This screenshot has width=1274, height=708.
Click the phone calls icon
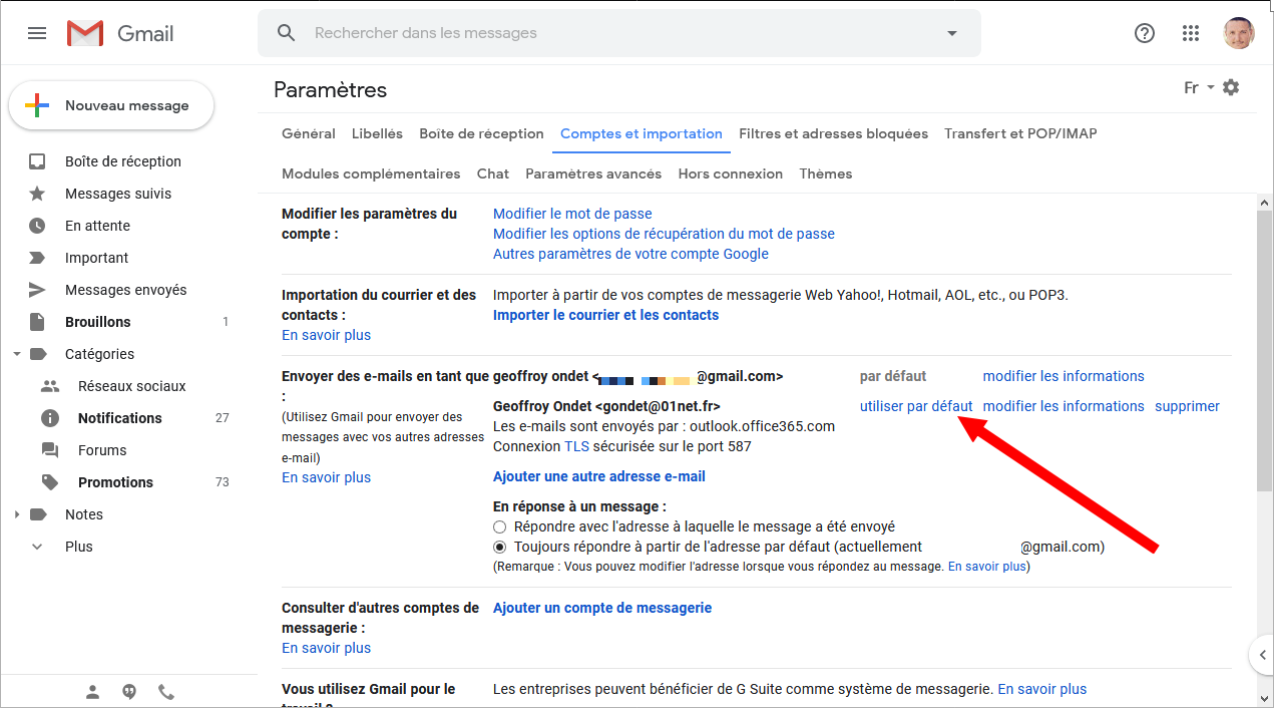[166, 691]
